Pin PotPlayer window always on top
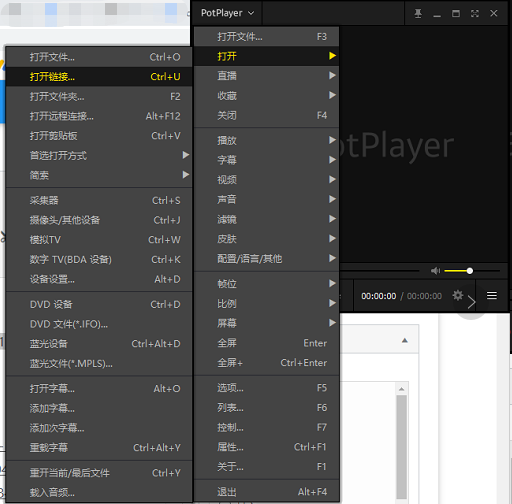Screen dimensions: 512x504 418,13
